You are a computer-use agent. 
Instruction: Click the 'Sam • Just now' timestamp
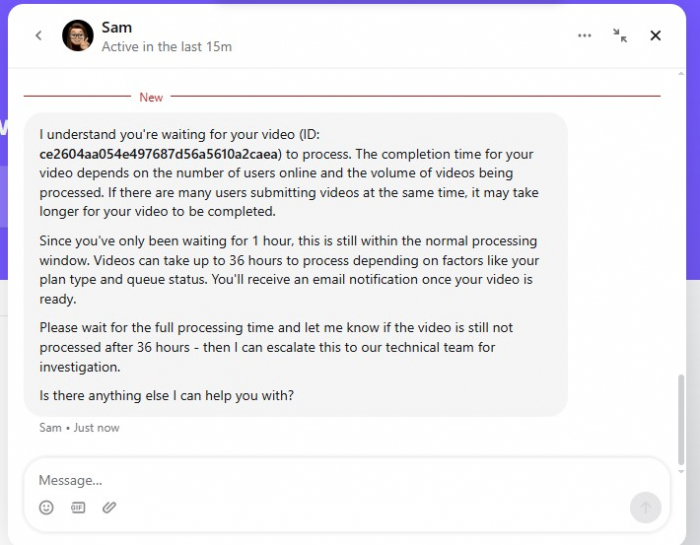click(79, 428)
